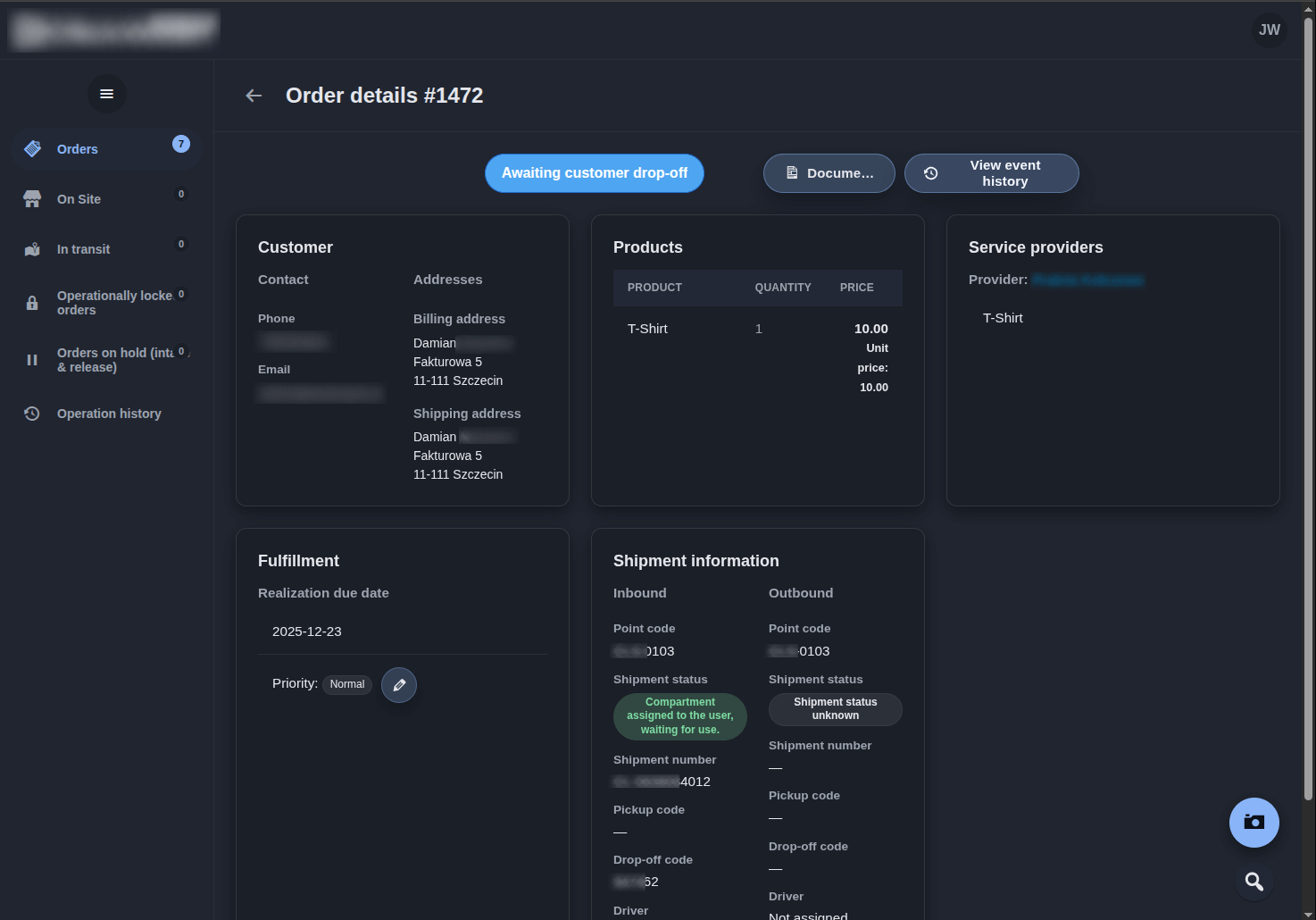Screen dimensions: 1316x920
Task: Go back using the arrow icon
Action: [x=254, y=96]
